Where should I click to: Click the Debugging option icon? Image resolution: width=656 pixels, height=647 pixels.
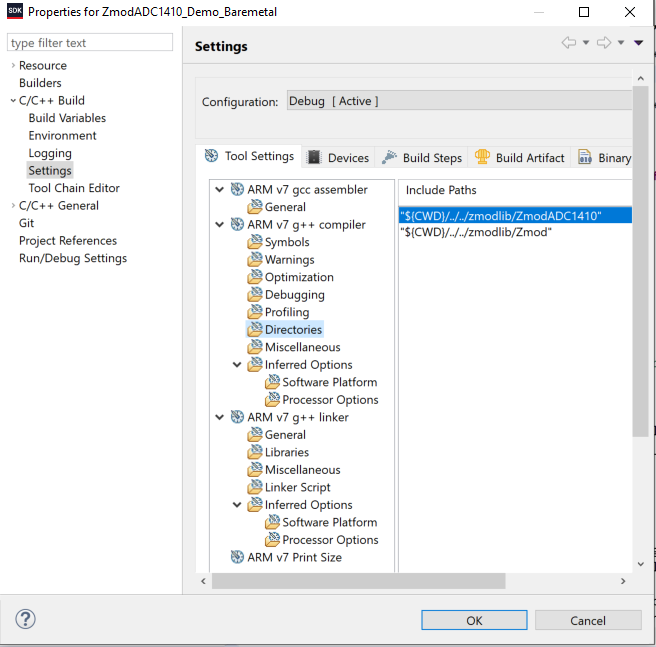pyautogui.click(x=254, y=295)
